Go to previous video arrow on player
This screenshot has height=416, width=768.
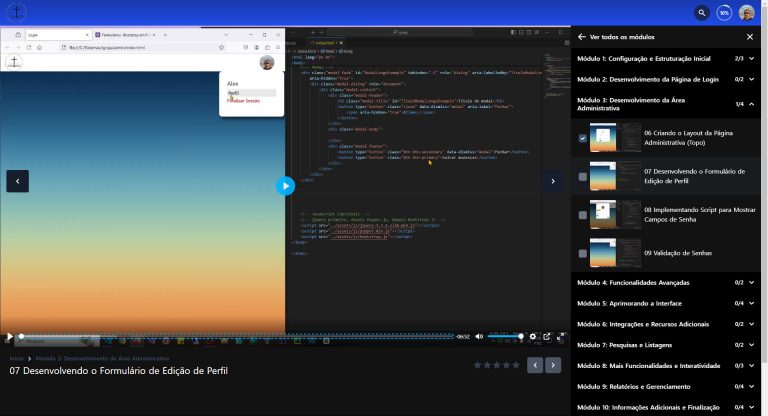click(18, 181)
